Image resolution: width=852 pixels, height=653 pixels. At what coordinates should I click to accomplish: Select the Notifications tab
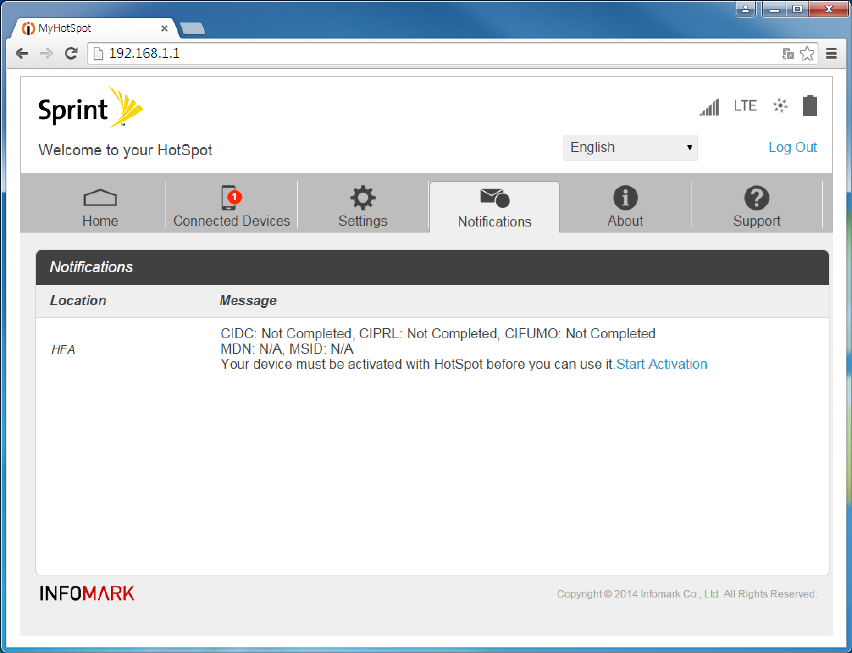point(494,208)
